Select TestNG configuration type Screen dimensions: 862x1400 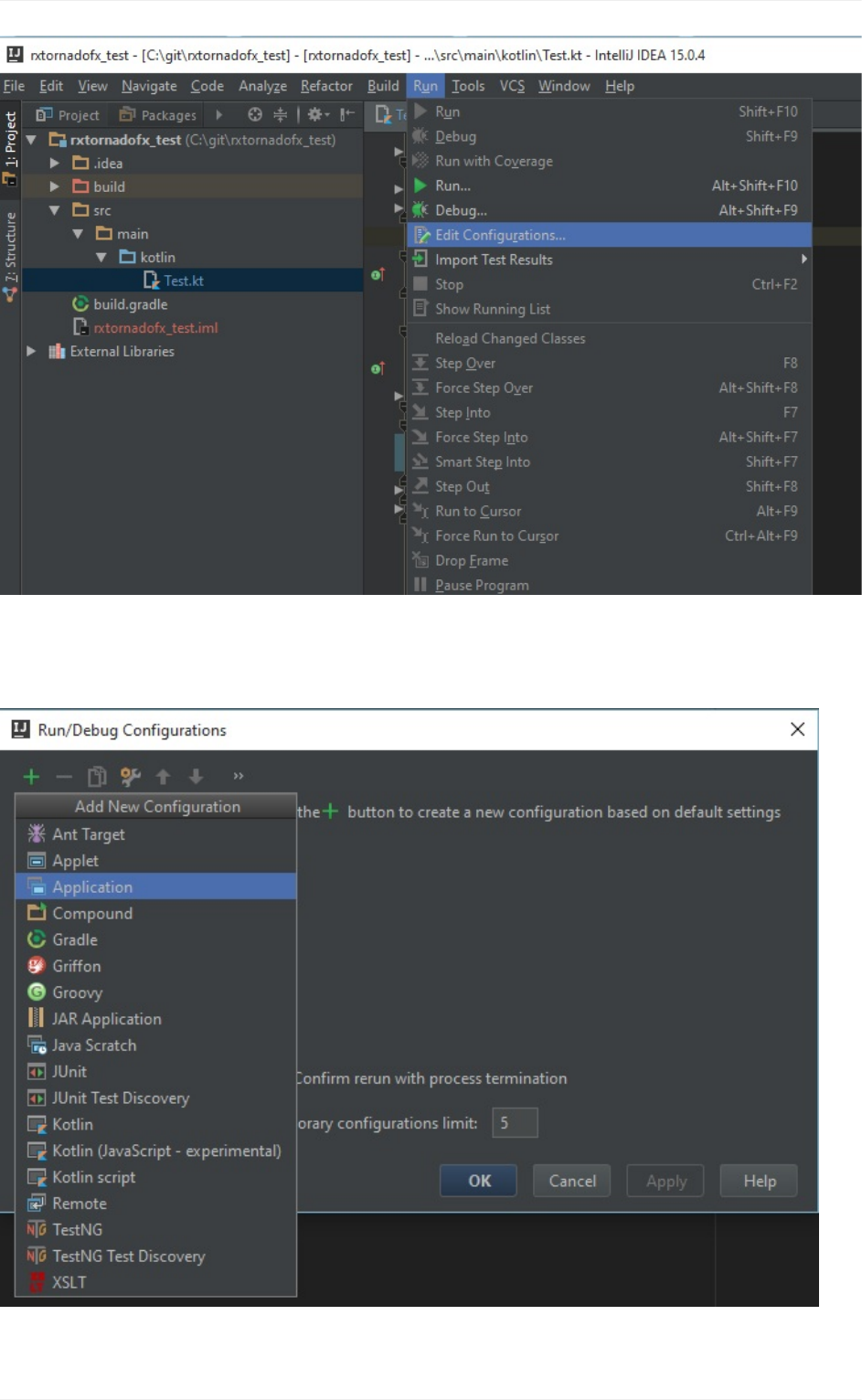point(156,1230)
